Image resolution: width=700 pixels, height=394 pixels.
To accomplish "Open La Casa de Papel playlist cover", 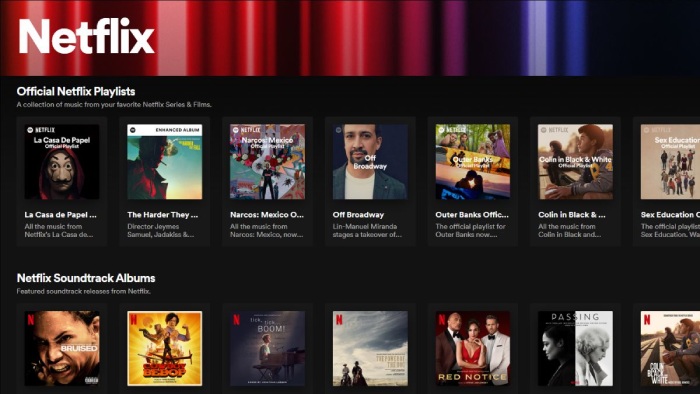I will [x=62, y=162].
